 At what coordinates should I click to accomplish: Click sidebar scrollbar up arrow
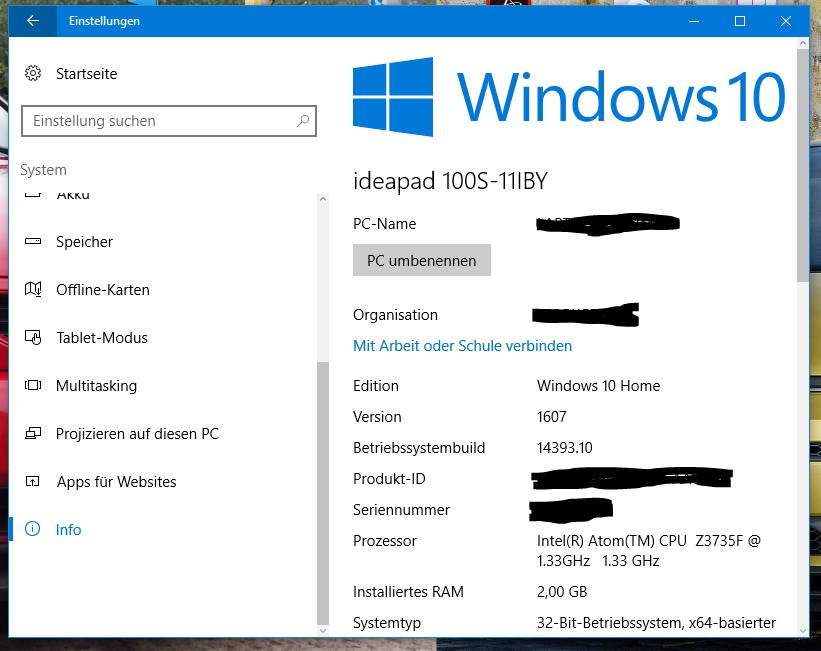[323, 199]
